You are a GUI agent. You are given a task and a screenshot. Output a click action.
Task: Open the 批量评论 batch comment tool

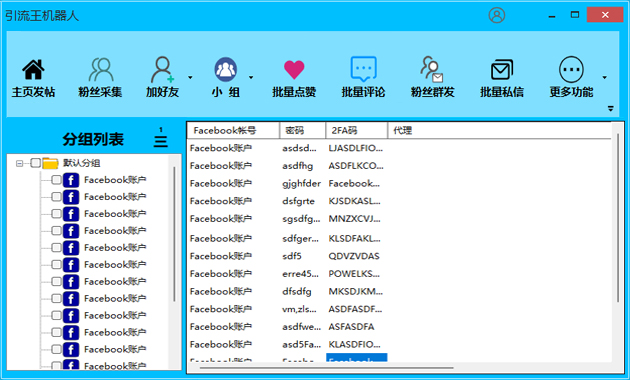(363, 78)
